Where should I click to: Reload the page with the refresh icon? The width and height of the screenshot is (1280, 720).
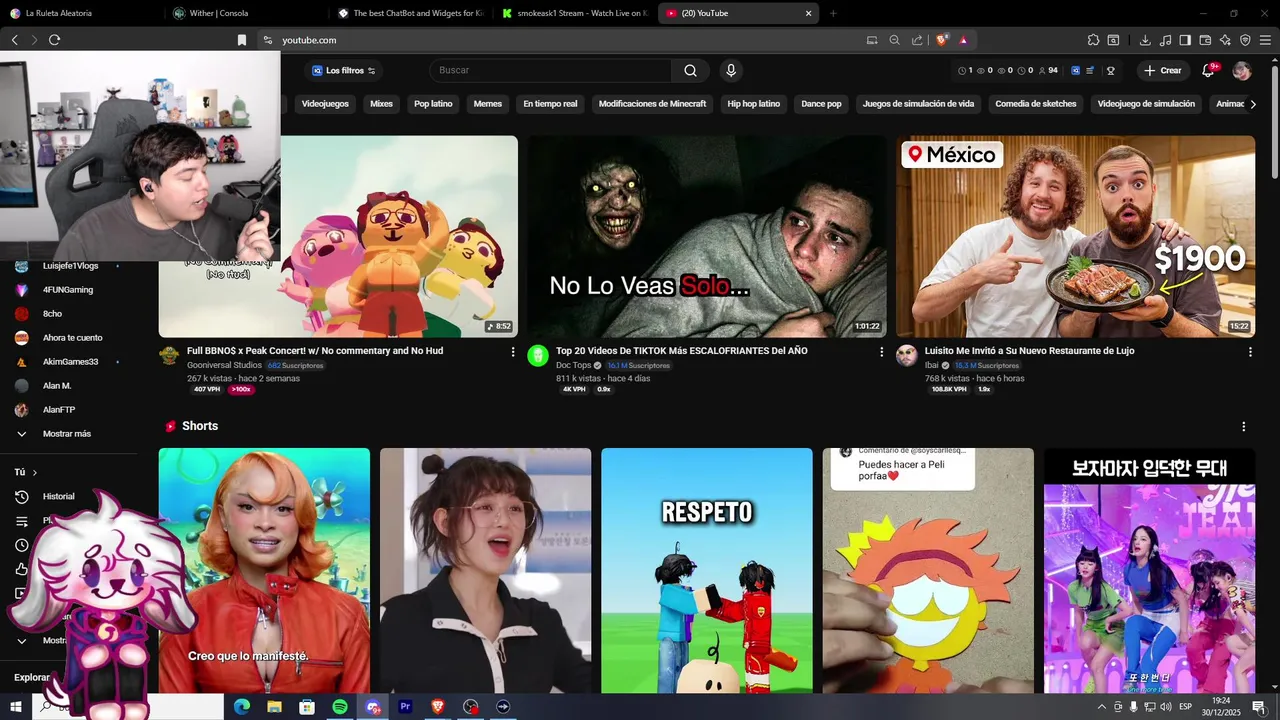(x=54, y=40)
